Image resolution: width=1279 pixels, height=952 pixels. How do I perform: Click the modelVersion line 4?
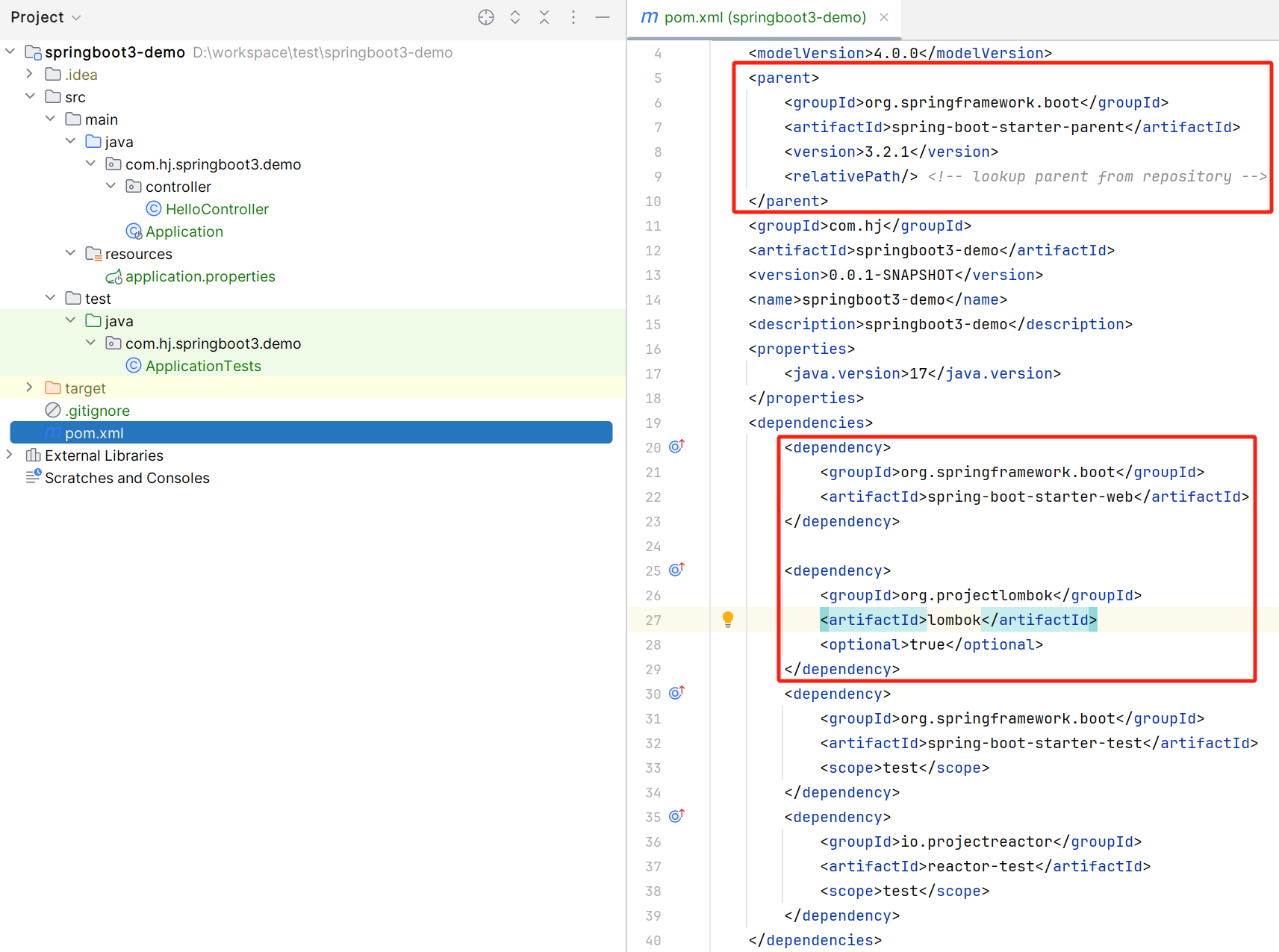pos(900,53)
